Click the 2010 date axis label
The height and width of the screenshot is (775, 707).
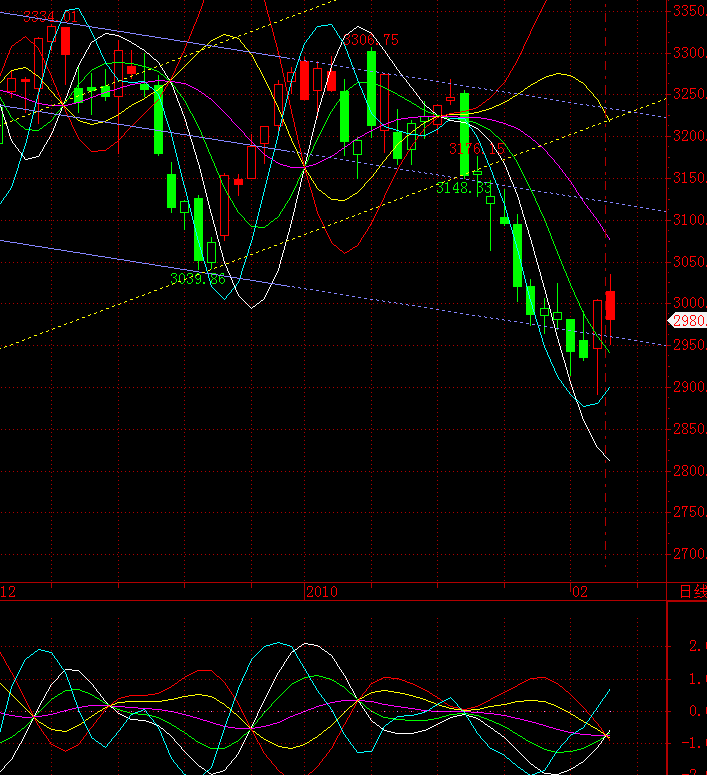pos(322,592)
